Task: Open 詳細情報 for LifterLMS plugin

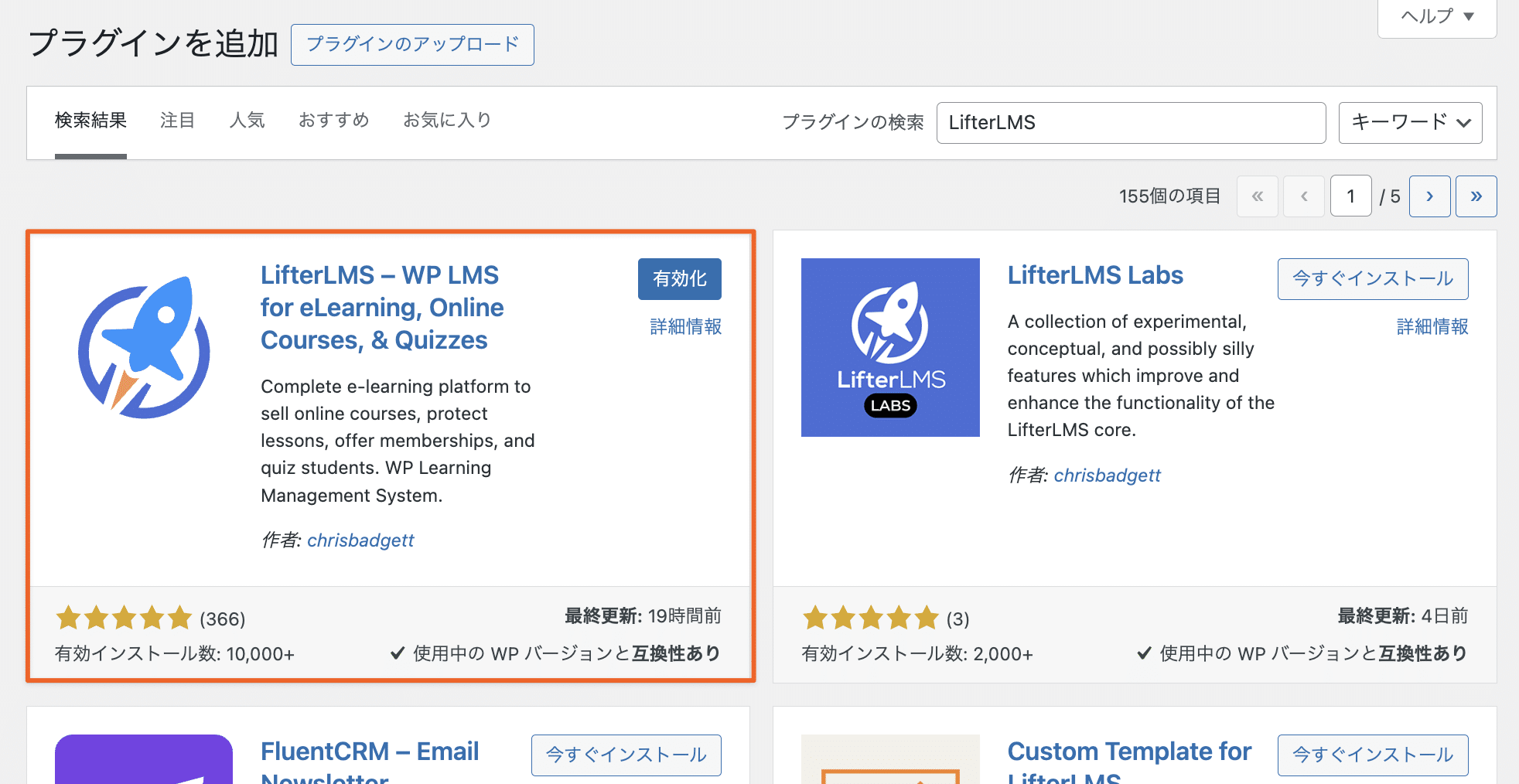Action: (685, 327)
